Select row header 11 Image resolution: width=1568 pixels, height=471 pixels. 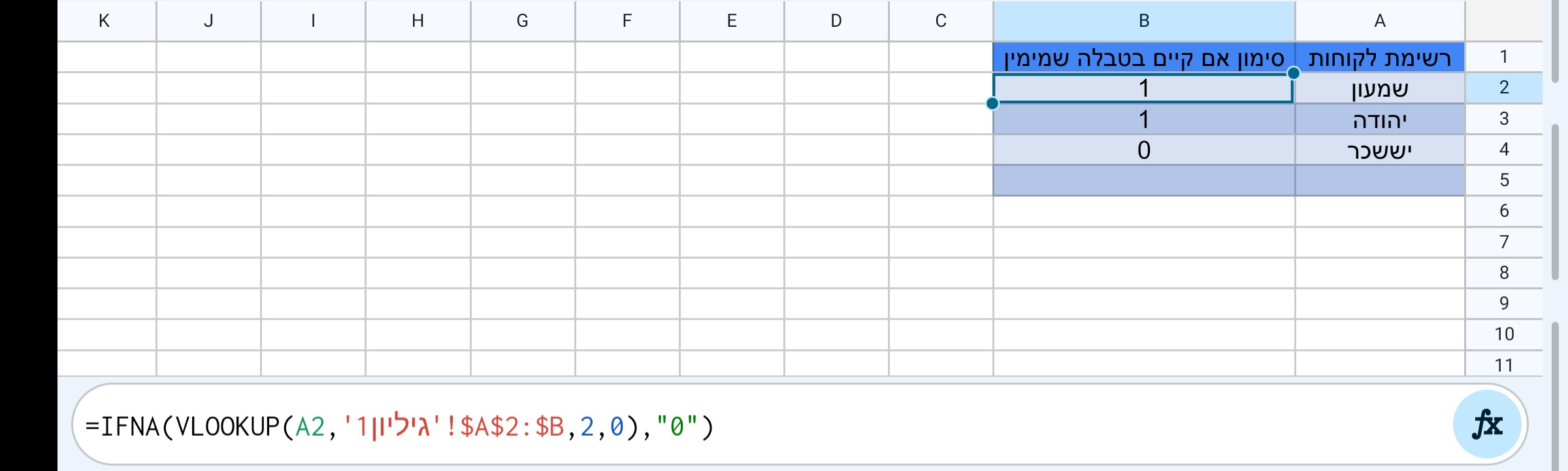coord(1505,365)
